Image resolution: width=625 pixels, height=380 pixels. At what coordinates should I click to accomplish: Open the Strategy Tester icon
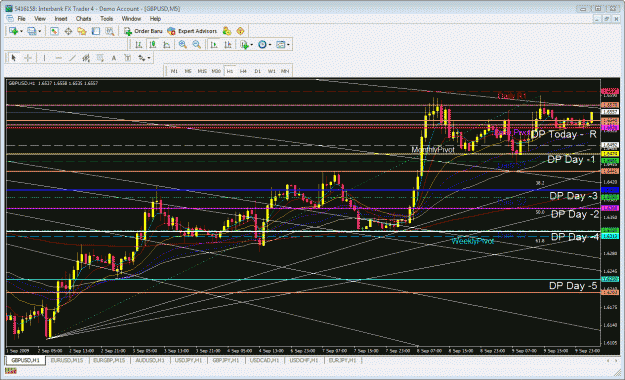point(110,31)
